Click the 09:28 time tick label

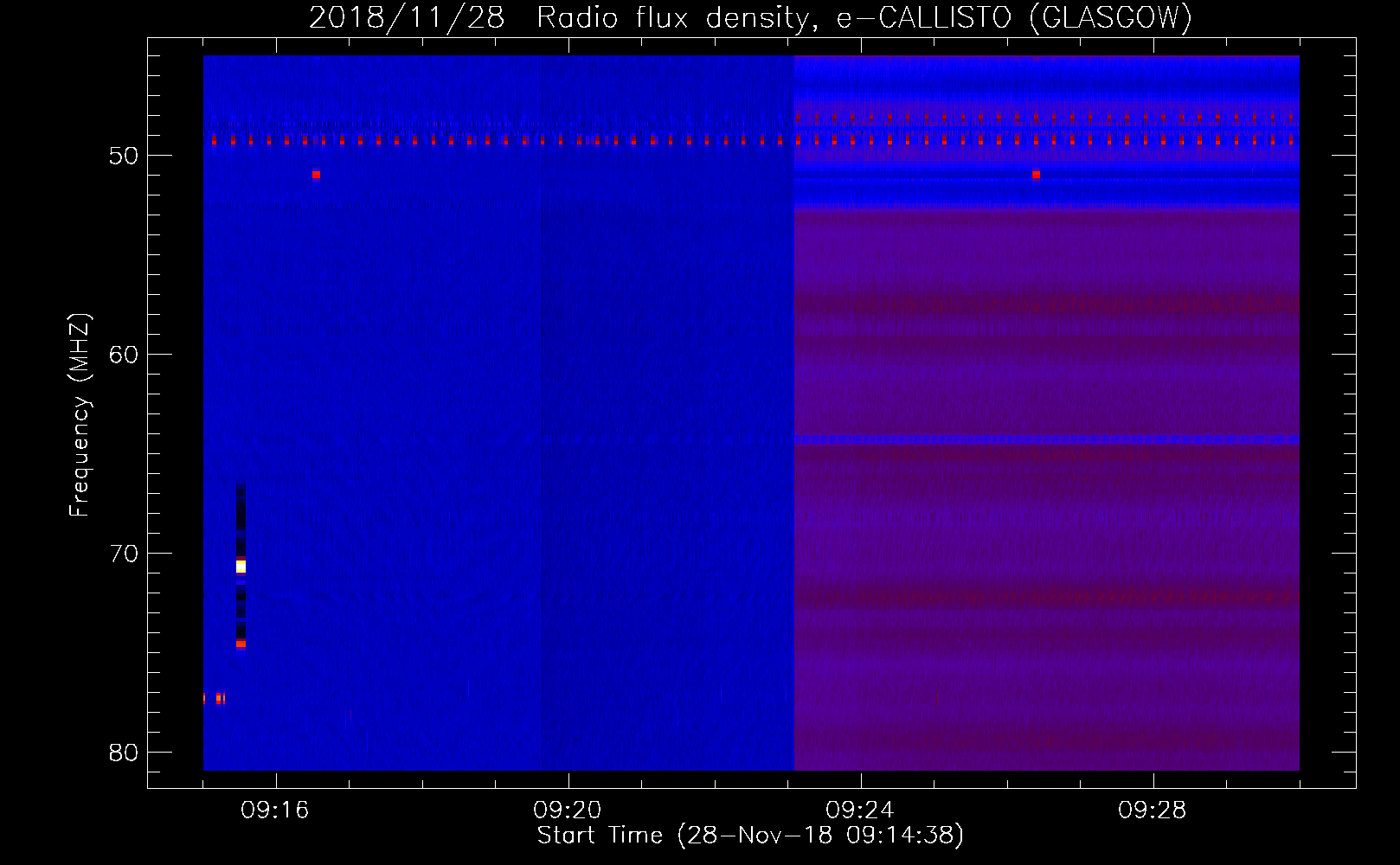pos(1153,811)
